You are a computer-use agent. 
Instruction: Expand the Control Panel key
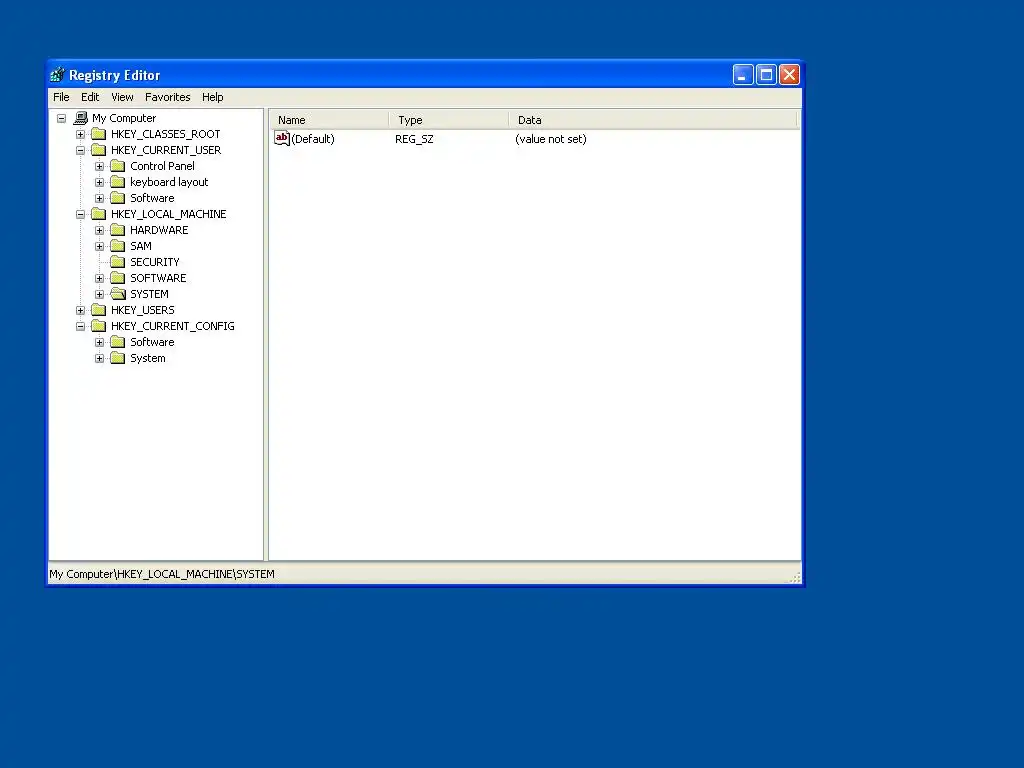[x=99, y=167]
